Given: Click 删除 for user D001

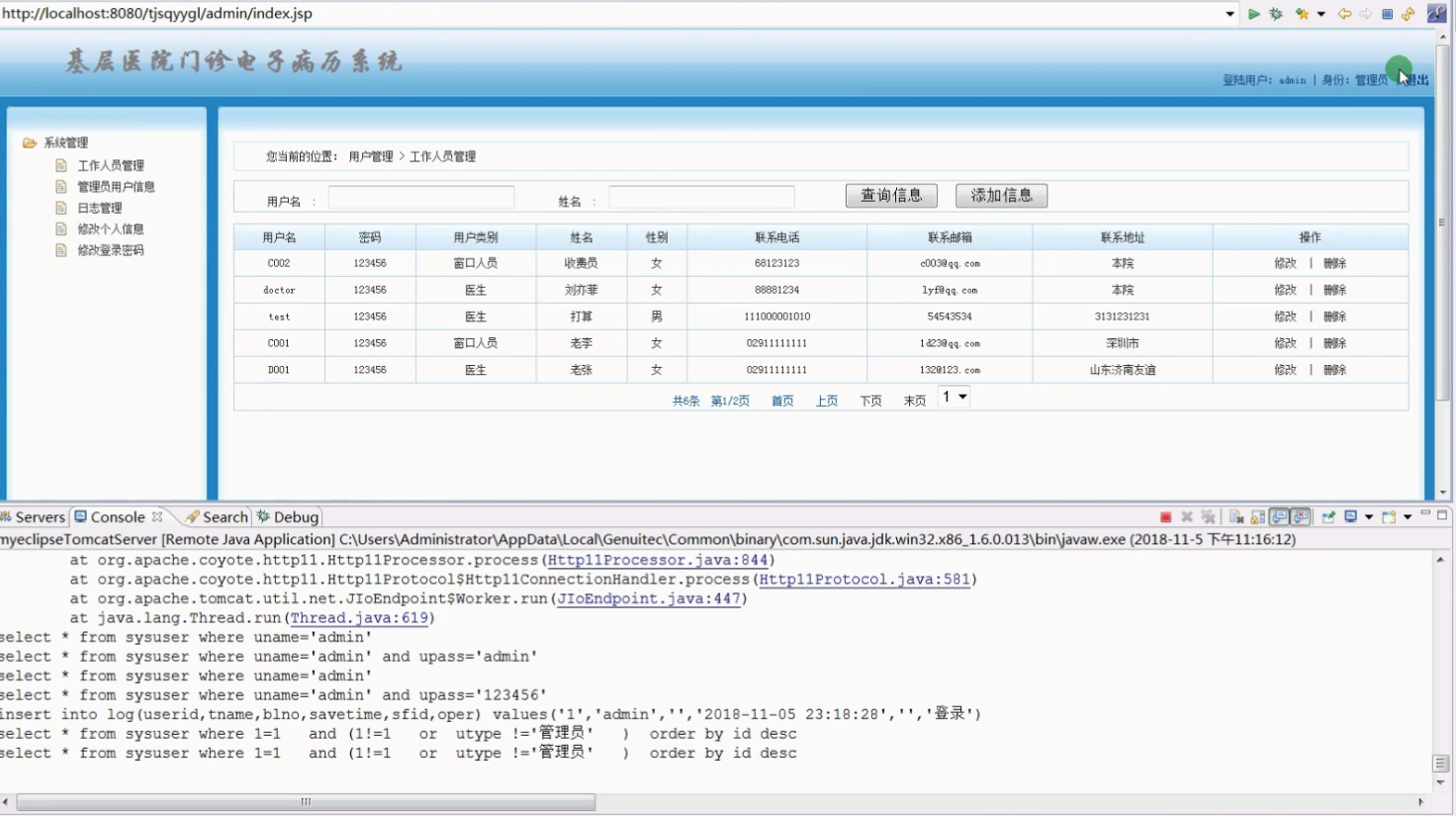Looking at the screenshot, I should [x=1335, y=370].
